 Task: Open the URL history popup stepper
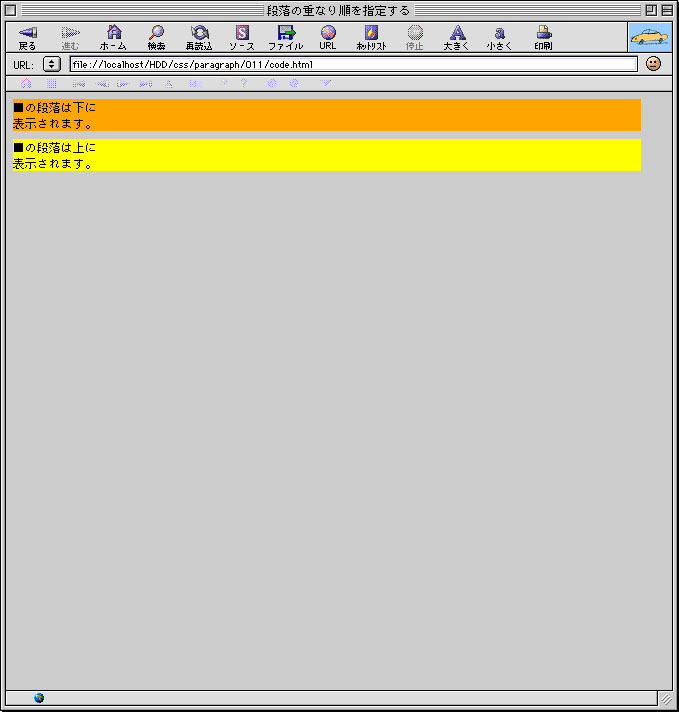coord(52,64)
